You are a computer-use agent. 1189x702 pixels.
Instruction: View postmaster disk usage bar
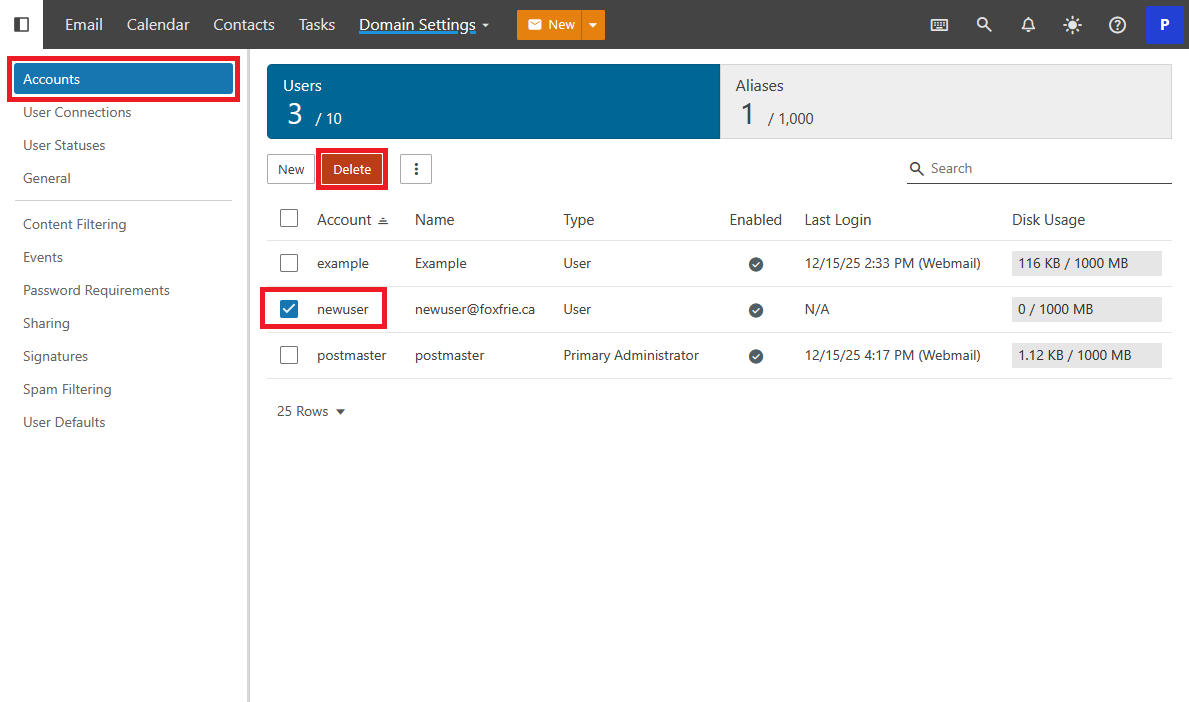(1086, 355)
